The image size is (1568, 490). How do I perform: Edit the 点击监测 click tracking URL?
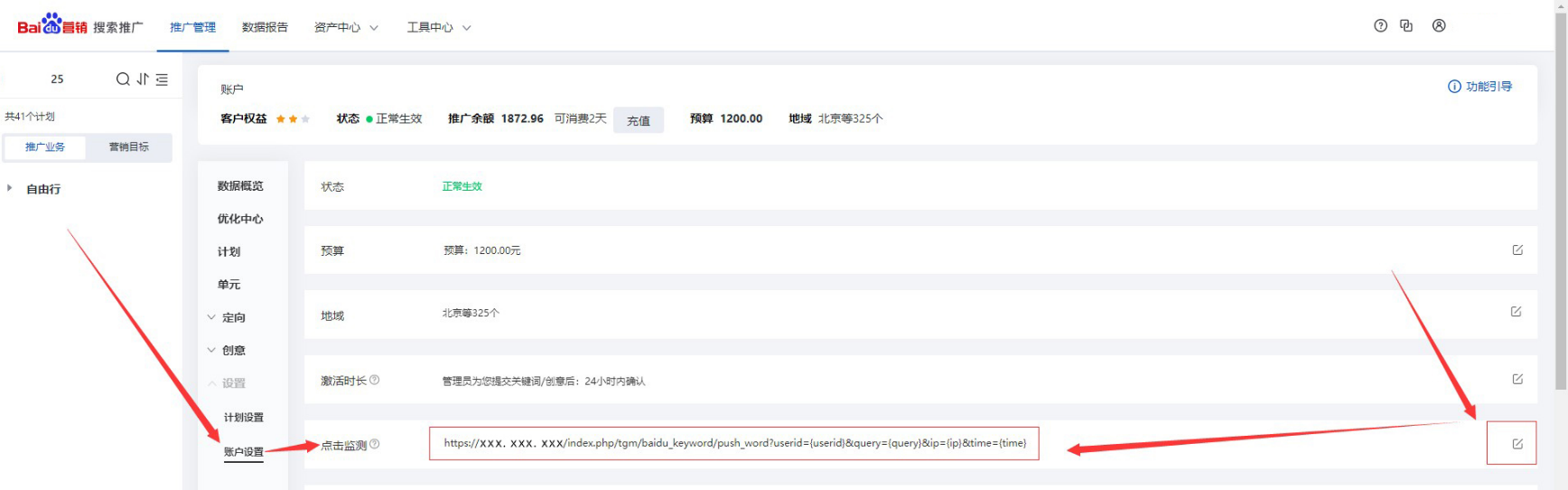[1517, 444]
